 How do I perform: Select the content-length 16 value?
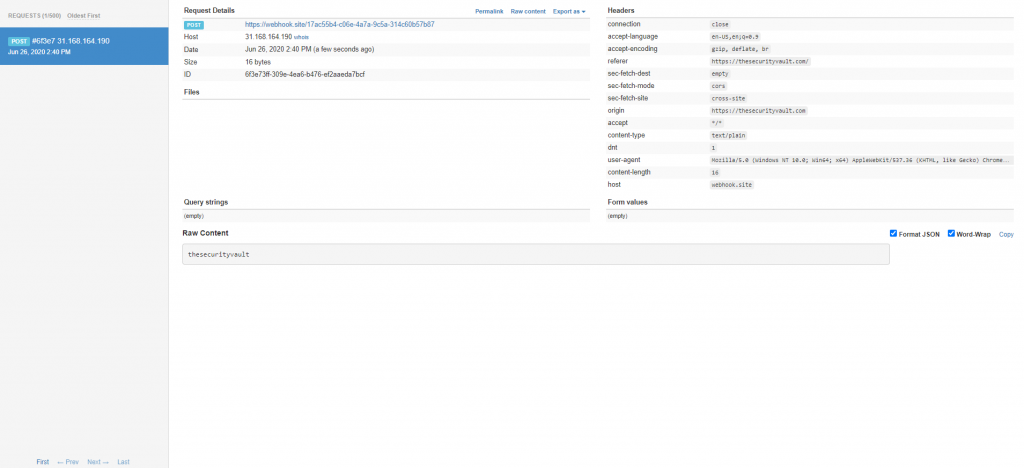(x=714, y=172)
